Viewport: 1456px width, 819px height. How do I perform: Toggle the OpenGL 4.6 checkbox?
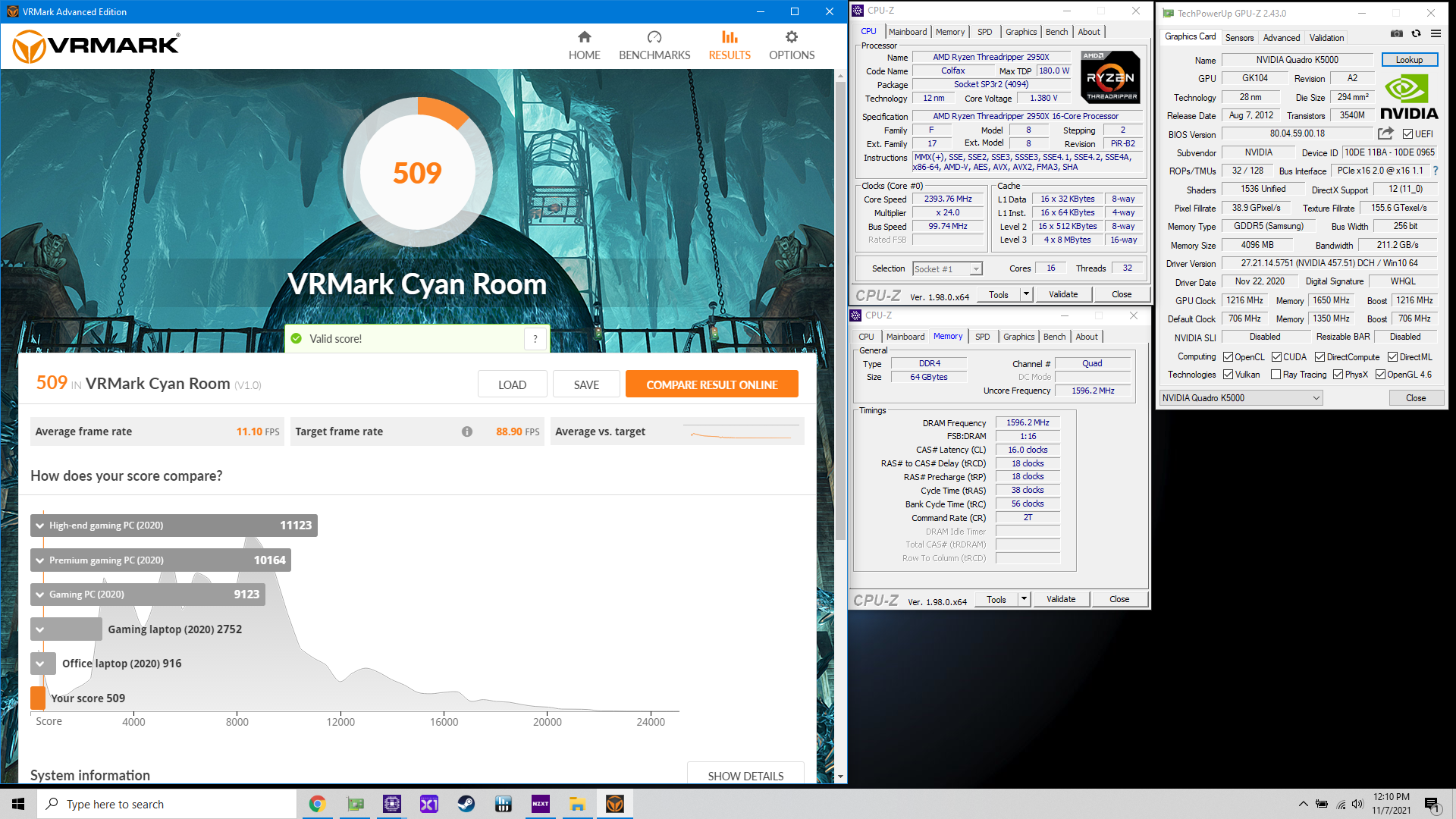pyautogui.click(x=1380, y=375)
